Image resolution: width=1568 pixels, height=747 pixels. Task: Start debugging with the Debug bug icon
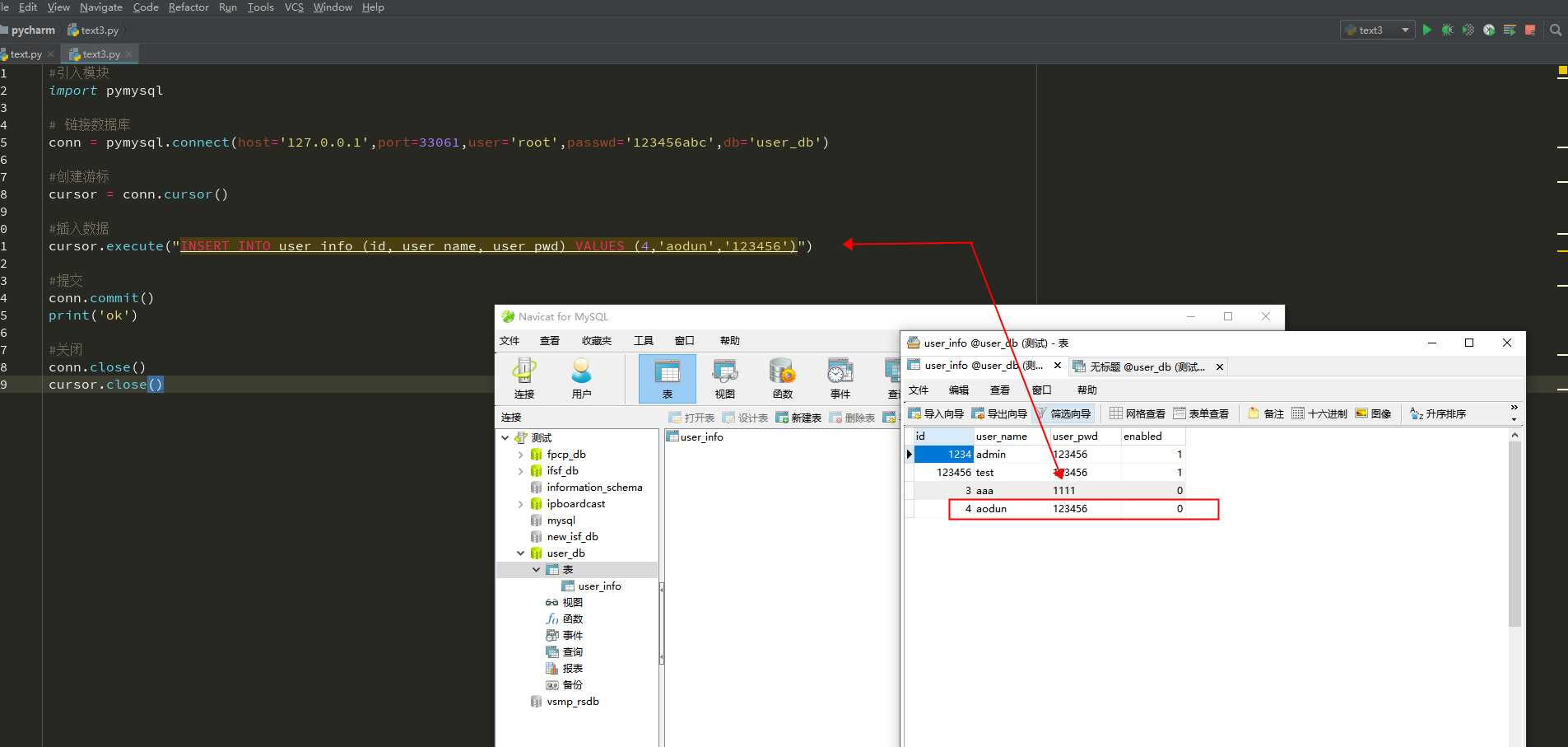pyautogui.click(x=1447, y=30)
